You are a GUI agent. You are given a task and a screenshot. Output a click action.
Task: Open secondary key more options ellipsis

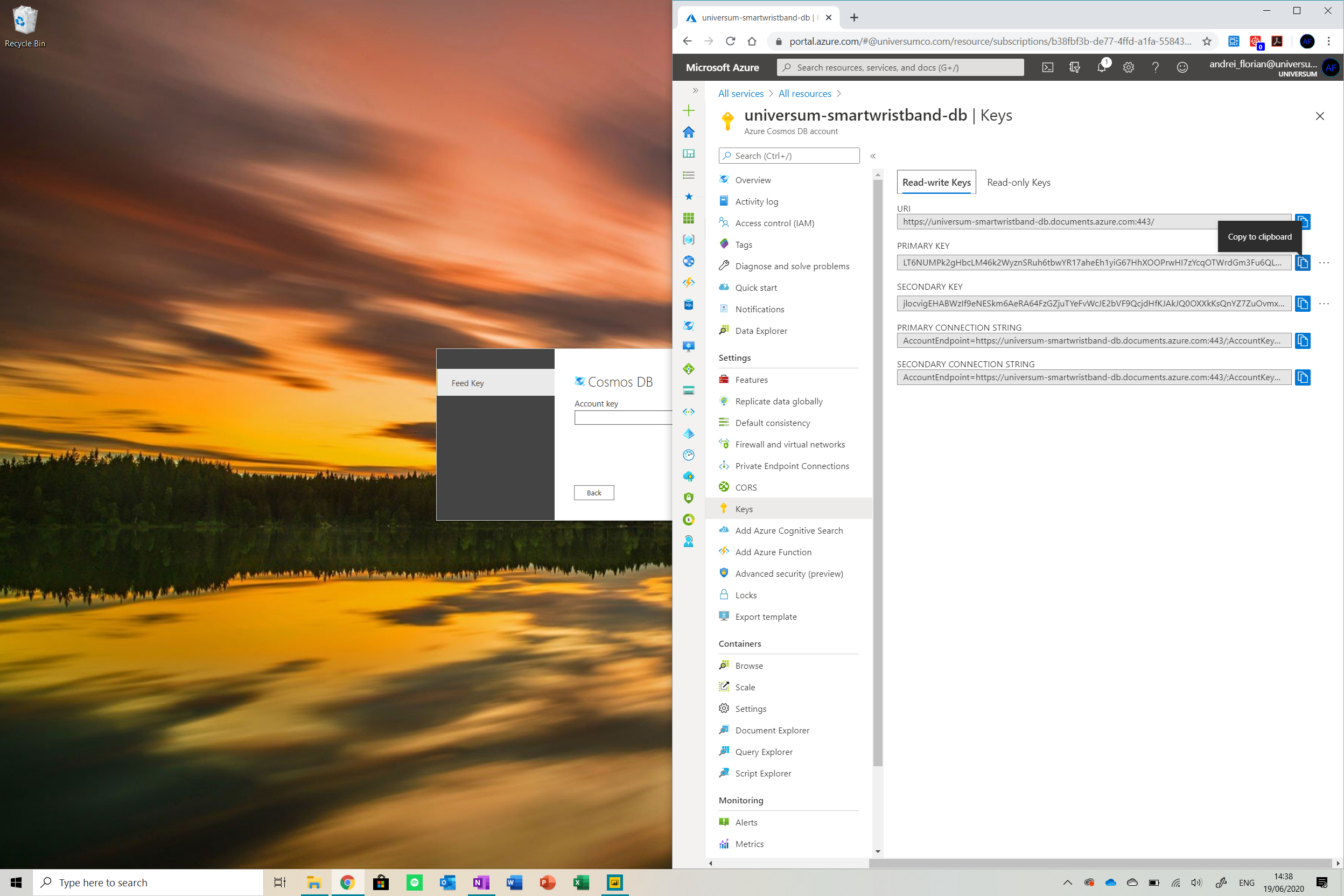point(1324,304)
